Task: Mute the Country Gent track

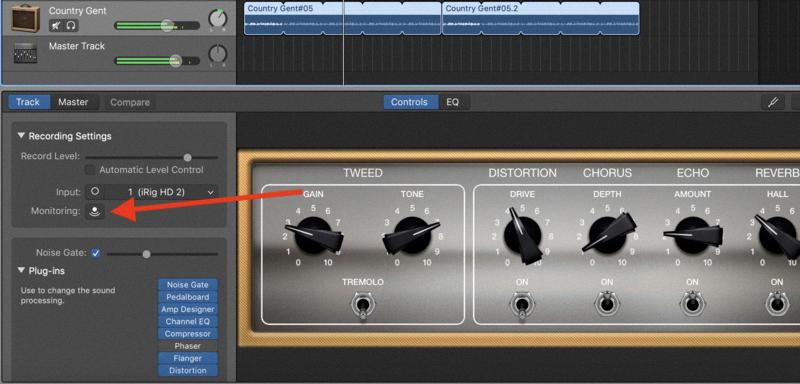Action: point(56,25)
